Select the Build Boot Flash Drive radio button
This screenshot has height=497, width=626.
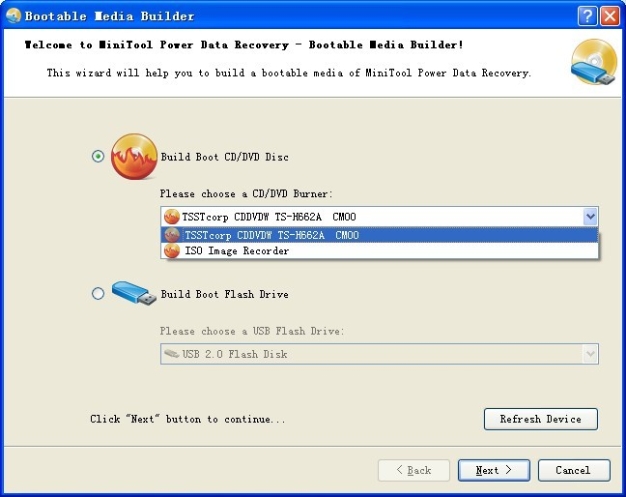point(98,294)
